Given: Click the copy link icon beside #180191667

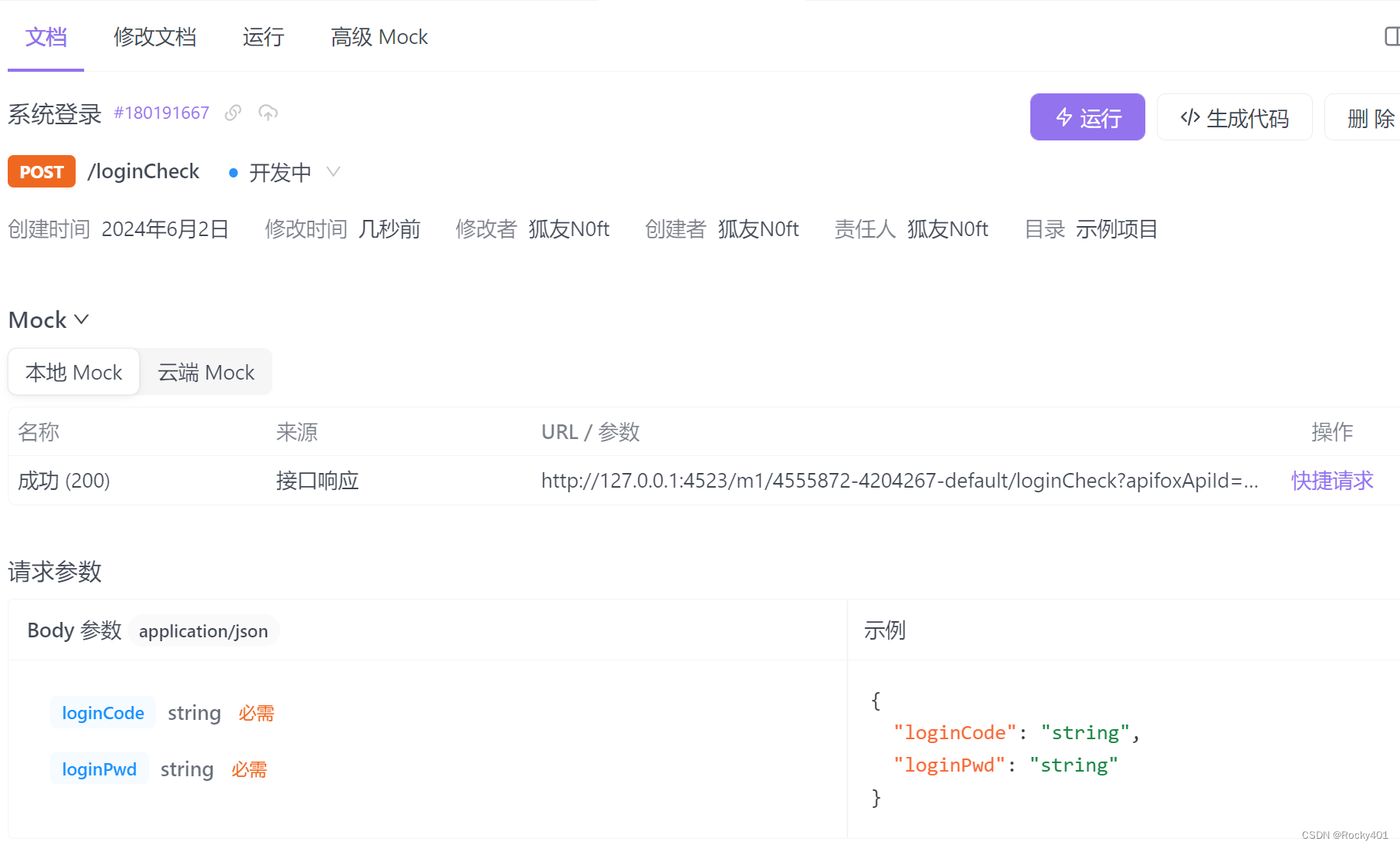Looking at the screenshot, I should (232, 113).
